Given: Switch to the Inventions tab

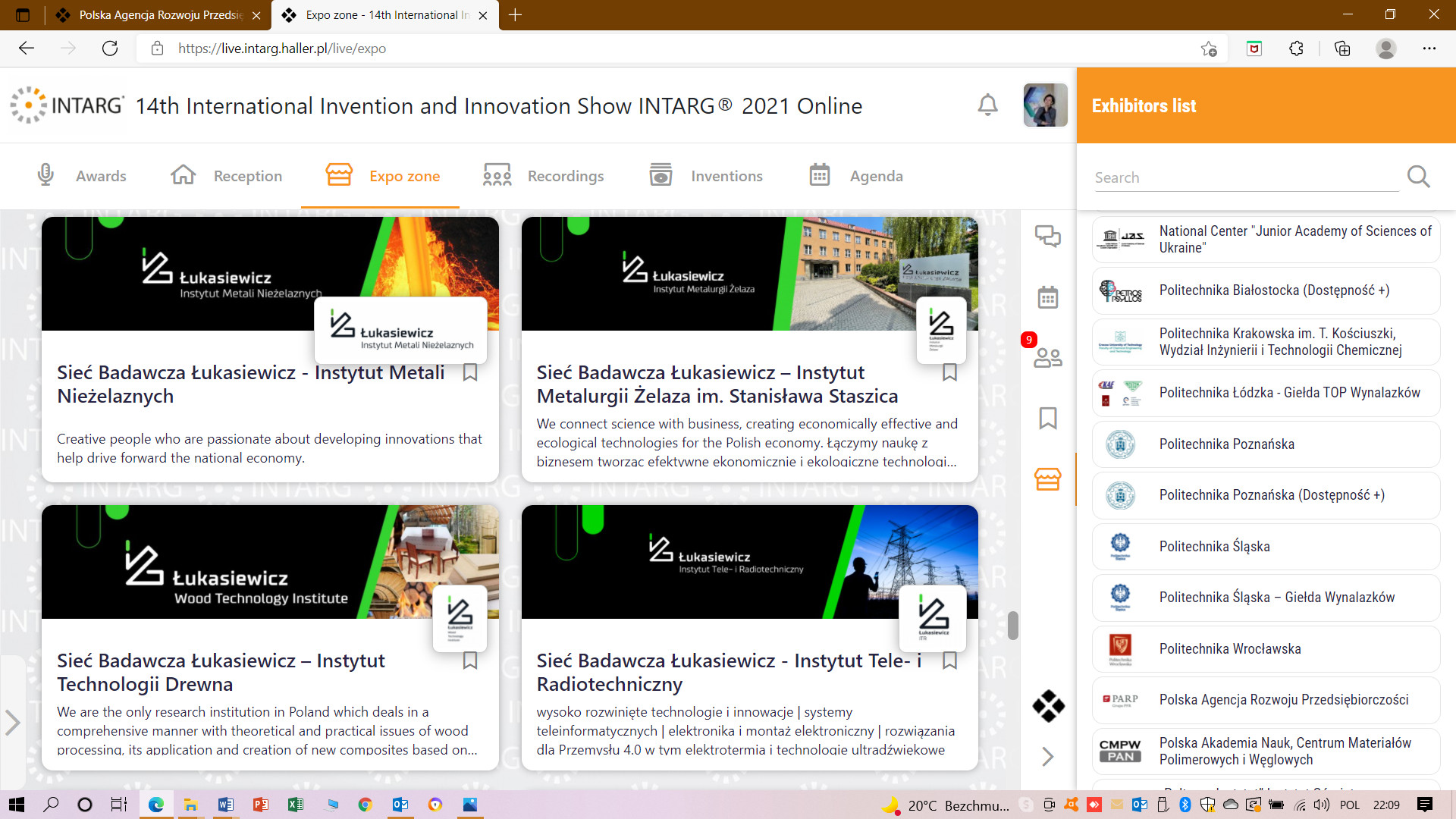Looking at the screenshot, I should 706,176.
